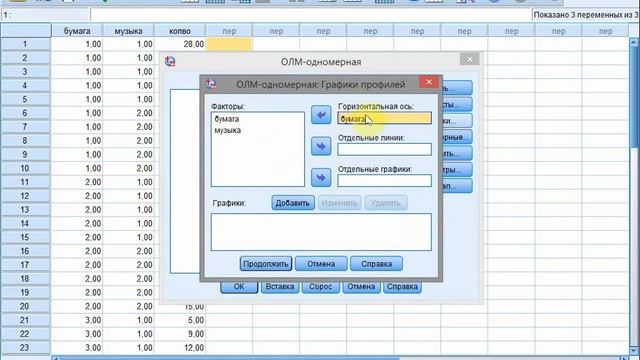This screenshot has height=360, width=640.
Task: Select the колво column header
Action: point(180,31)
